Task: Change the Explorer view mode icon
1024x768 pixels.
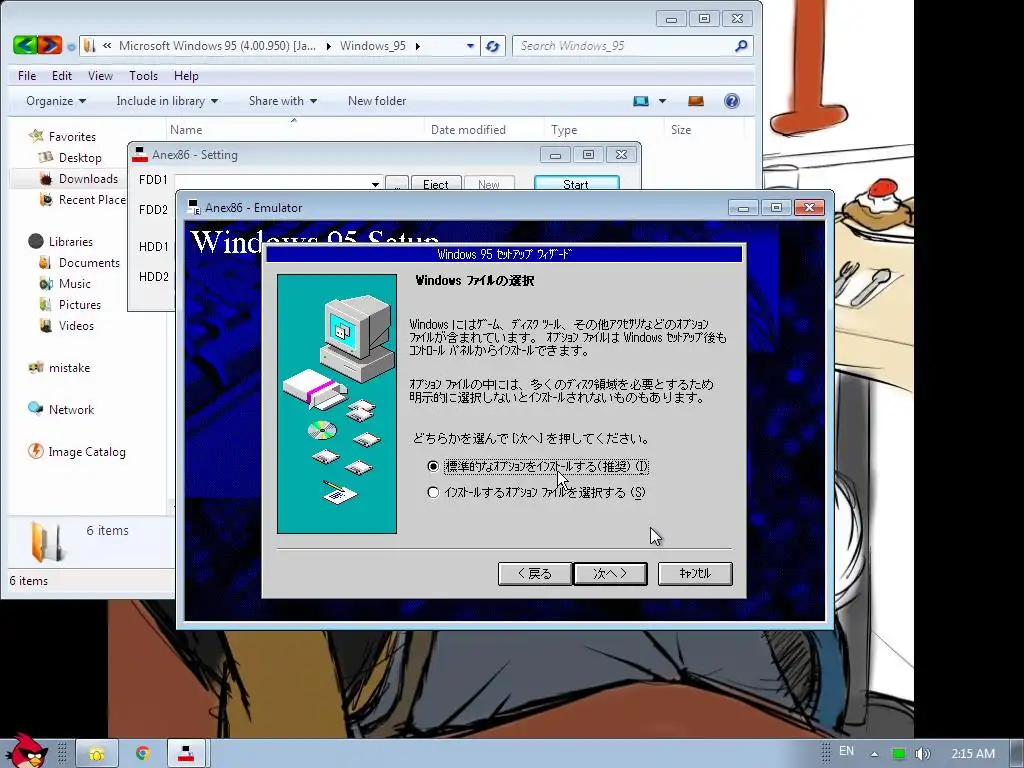Action: tap(641, 101)
